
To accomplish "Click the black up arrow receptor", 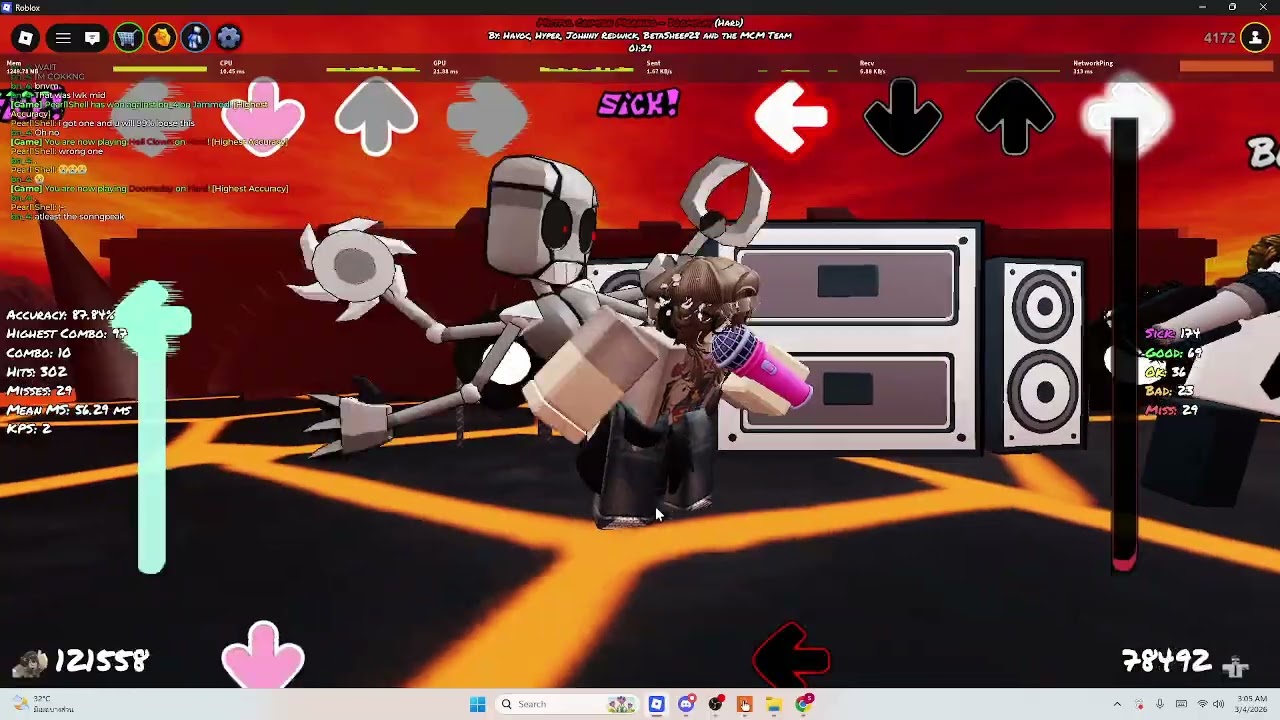I will pos(1015,118).
